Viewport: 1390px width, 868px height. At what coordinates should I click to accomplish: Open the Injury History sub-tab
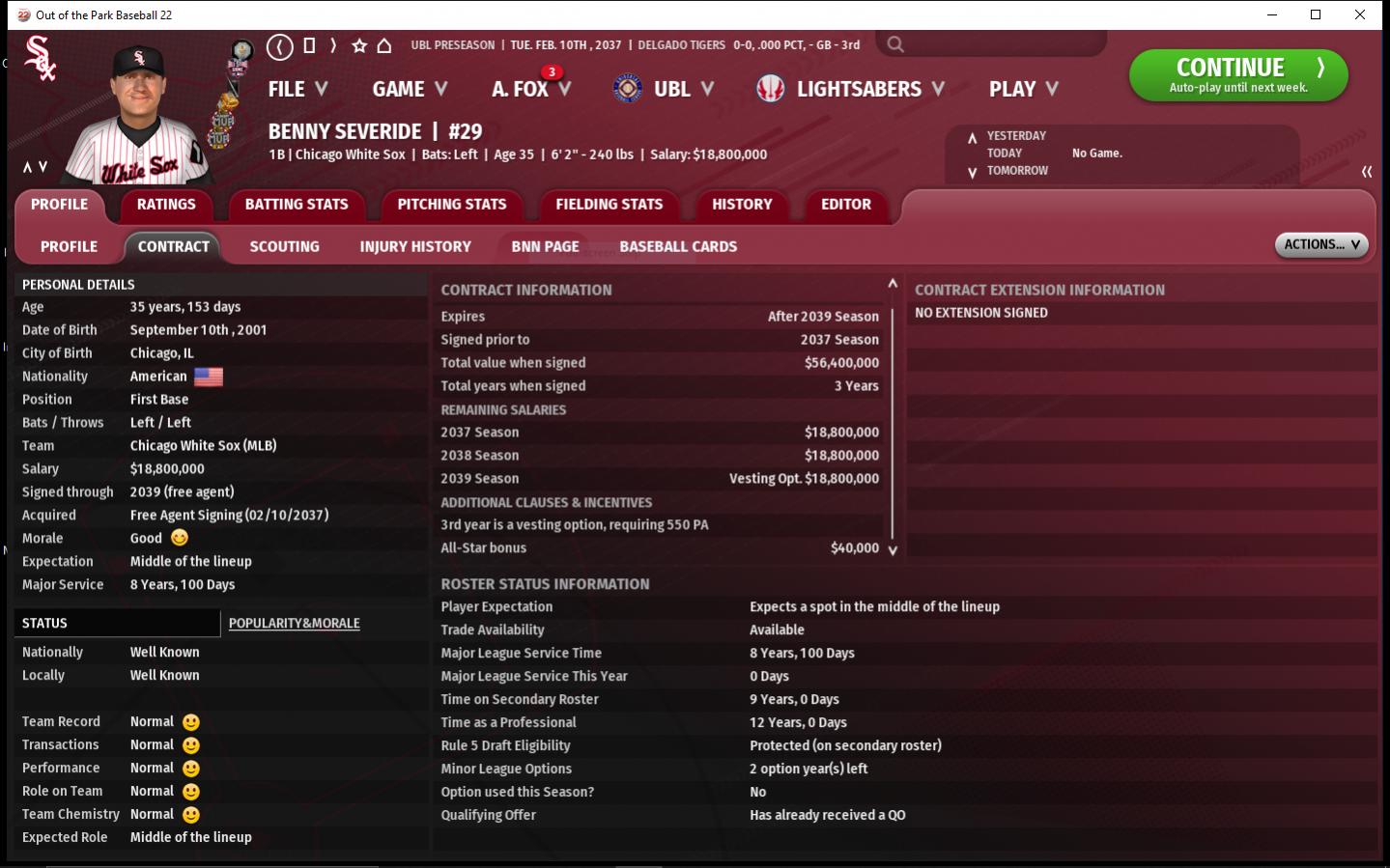(415, 247)
